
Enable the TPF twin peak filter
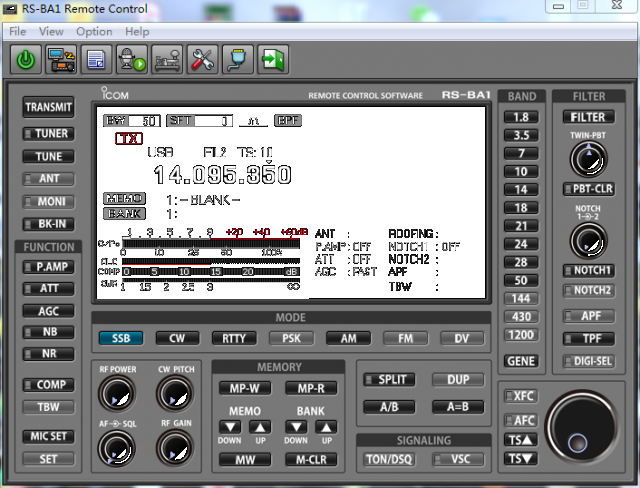click(x=589, y=338)
